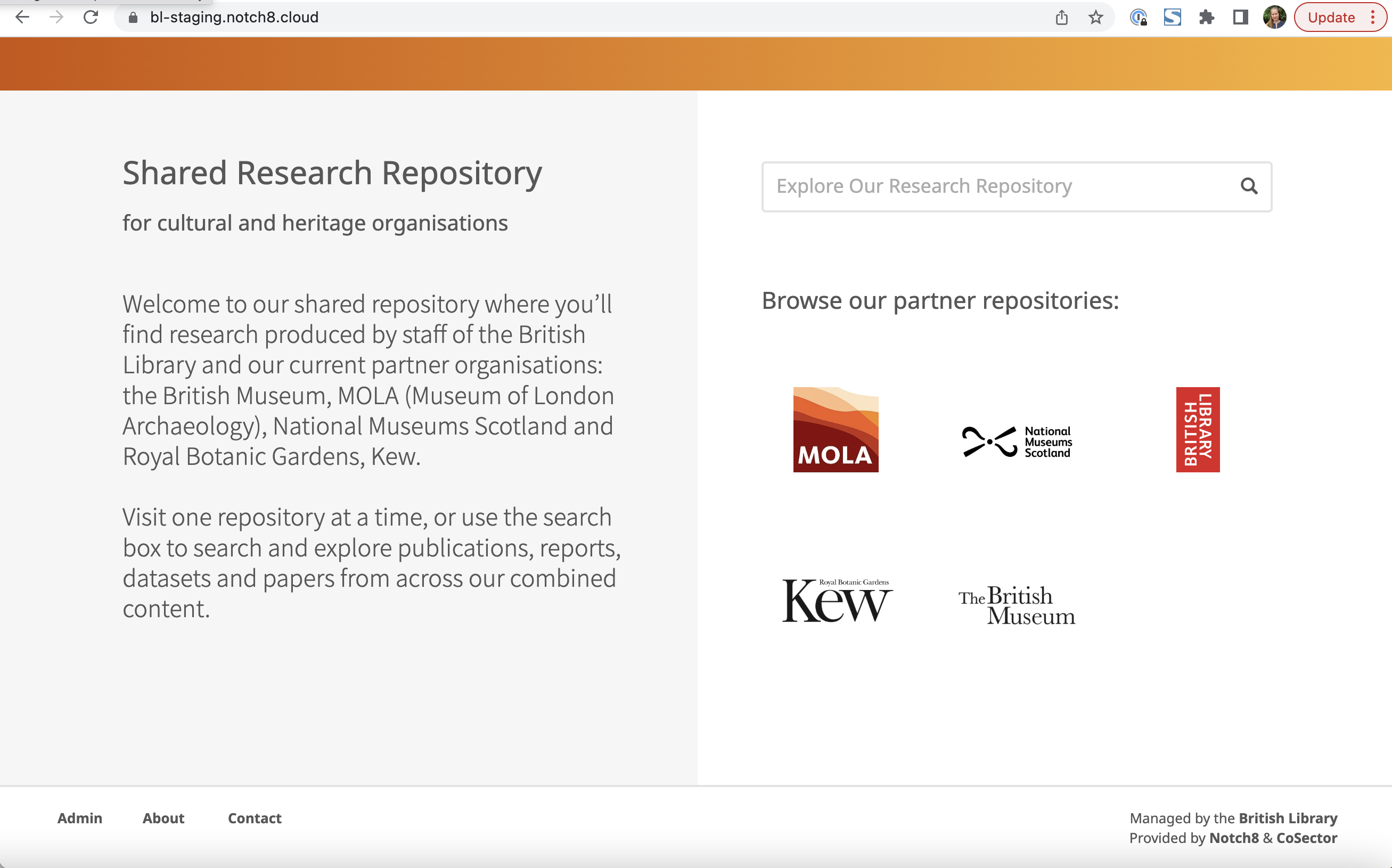Open the blue S extension icon

point(1173,17)
